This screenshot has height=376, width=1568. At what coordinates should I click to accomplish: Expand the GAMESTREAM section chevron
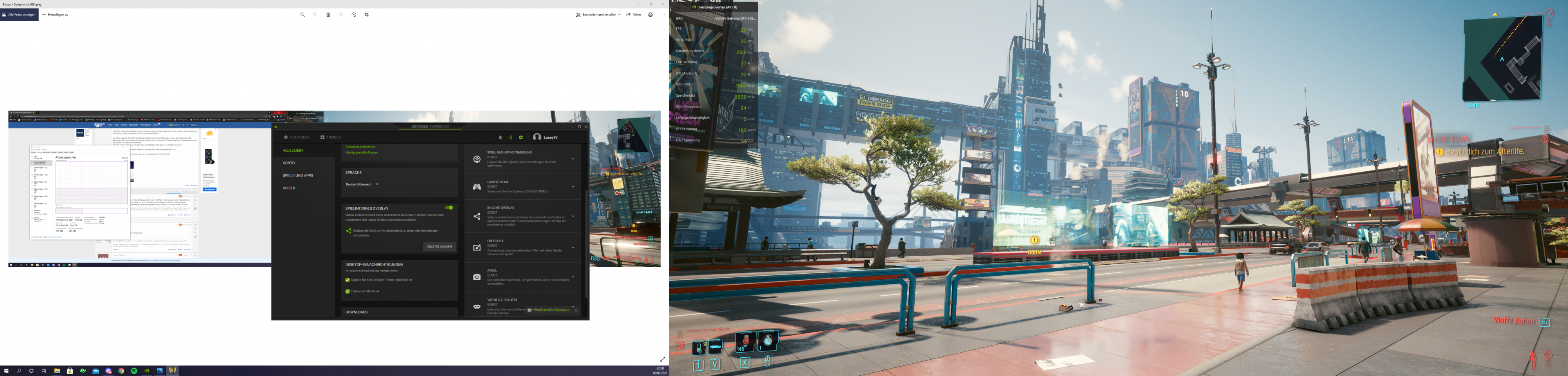[x=573, y=186]
